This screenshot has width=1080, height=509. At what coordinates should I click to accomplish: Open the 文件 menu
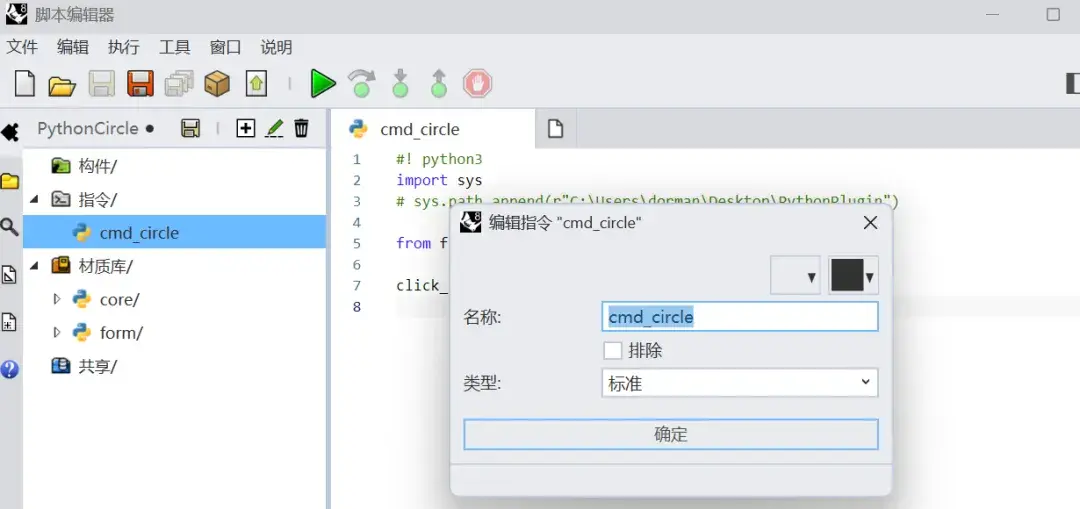[x=22, y=48]
